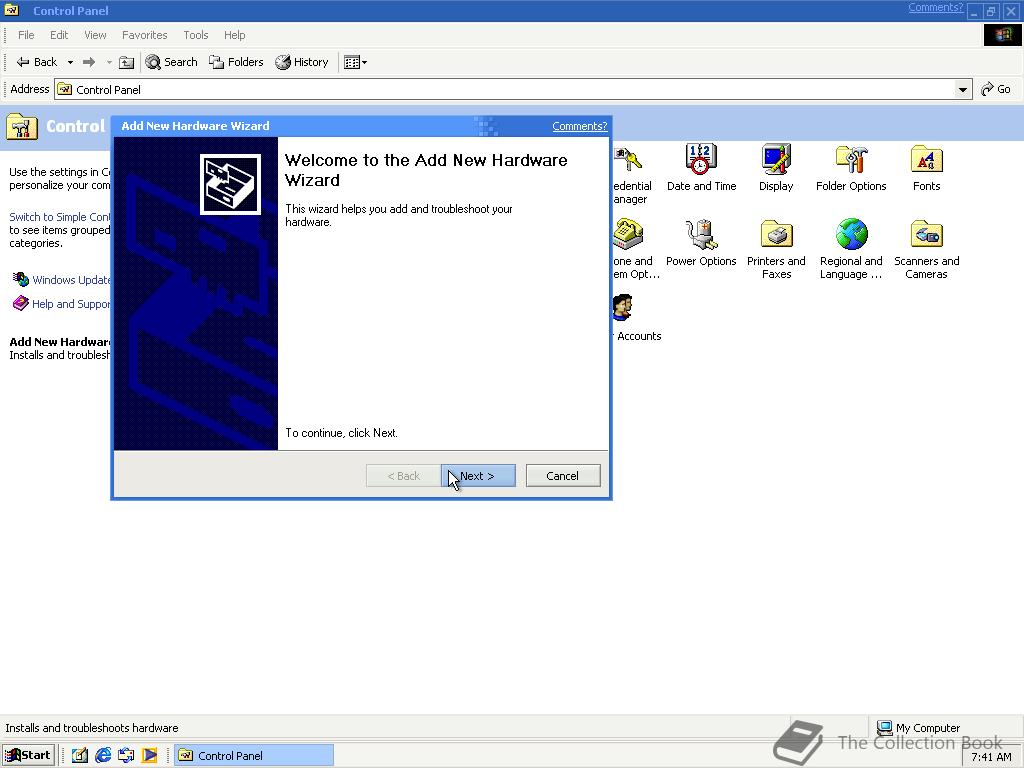The image size is (1024, 768).
Task: Click Comments? link in Control Panel title bar
Action: (x=935, y=8)
